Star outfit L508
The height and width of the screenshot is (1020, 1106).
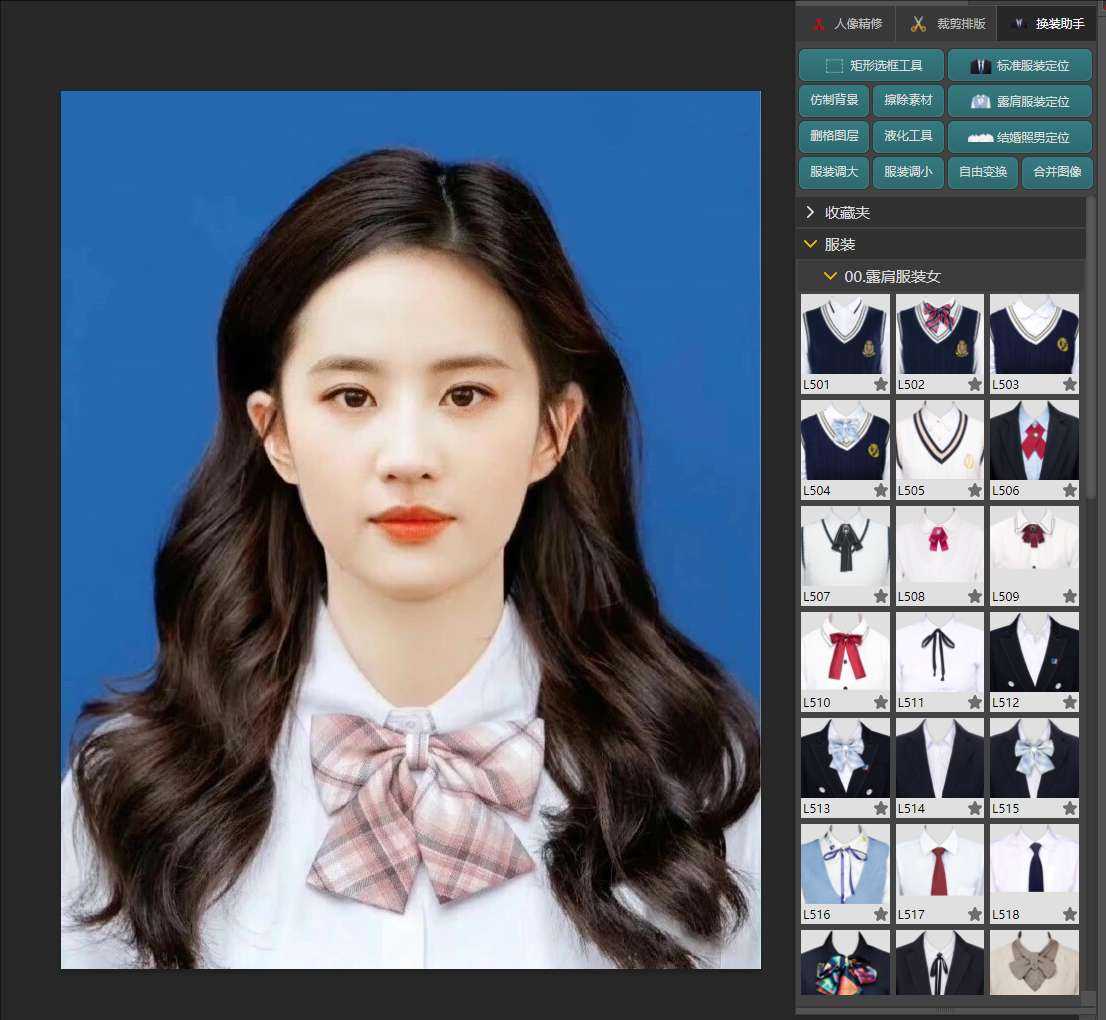pyautogui.click(x=975, y=596)
